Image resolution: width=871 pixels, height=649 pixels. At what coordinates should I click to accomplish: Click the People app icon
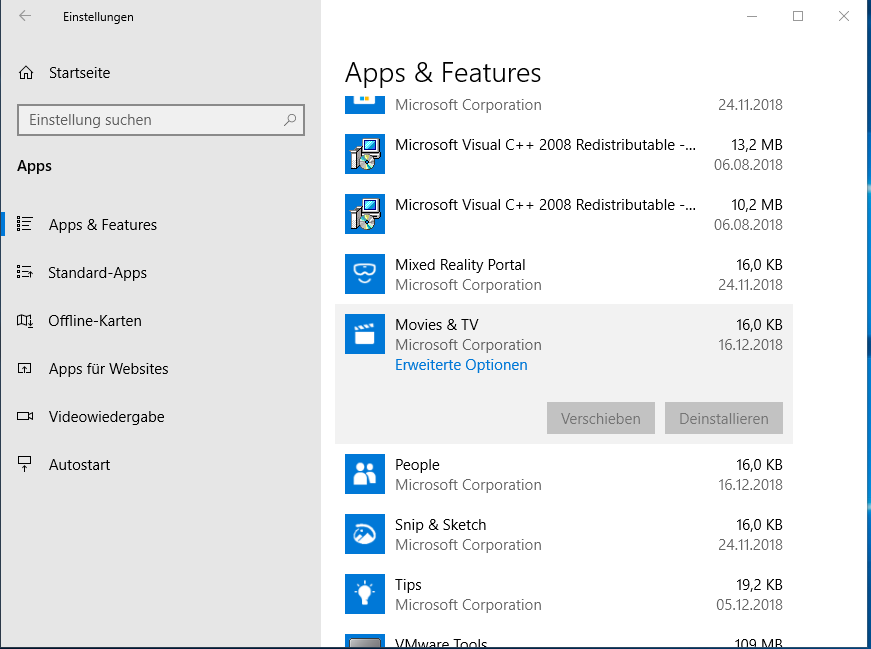click(x=364, y=474)
